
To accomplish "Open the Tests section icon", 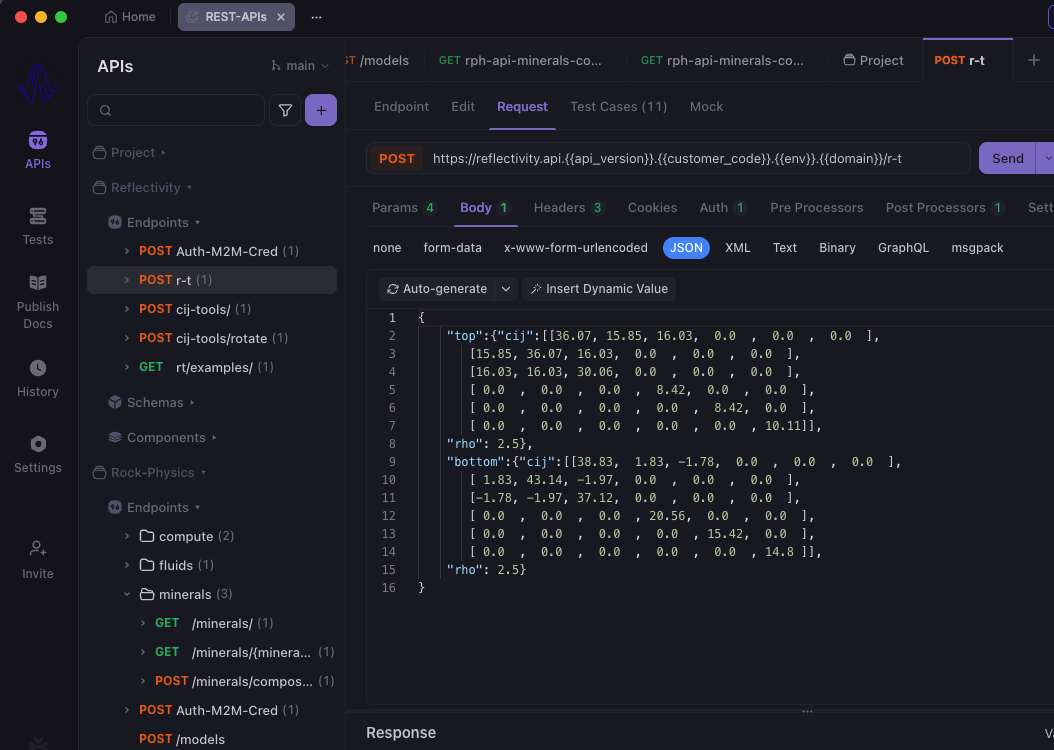I will (x=38, y=216).
